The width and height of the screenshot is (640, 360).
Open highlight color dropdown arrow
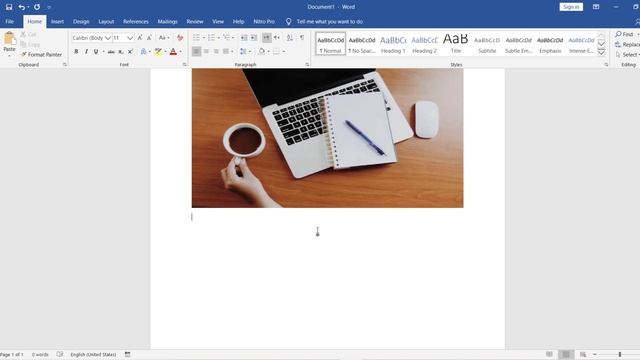[x=165, y=51]
